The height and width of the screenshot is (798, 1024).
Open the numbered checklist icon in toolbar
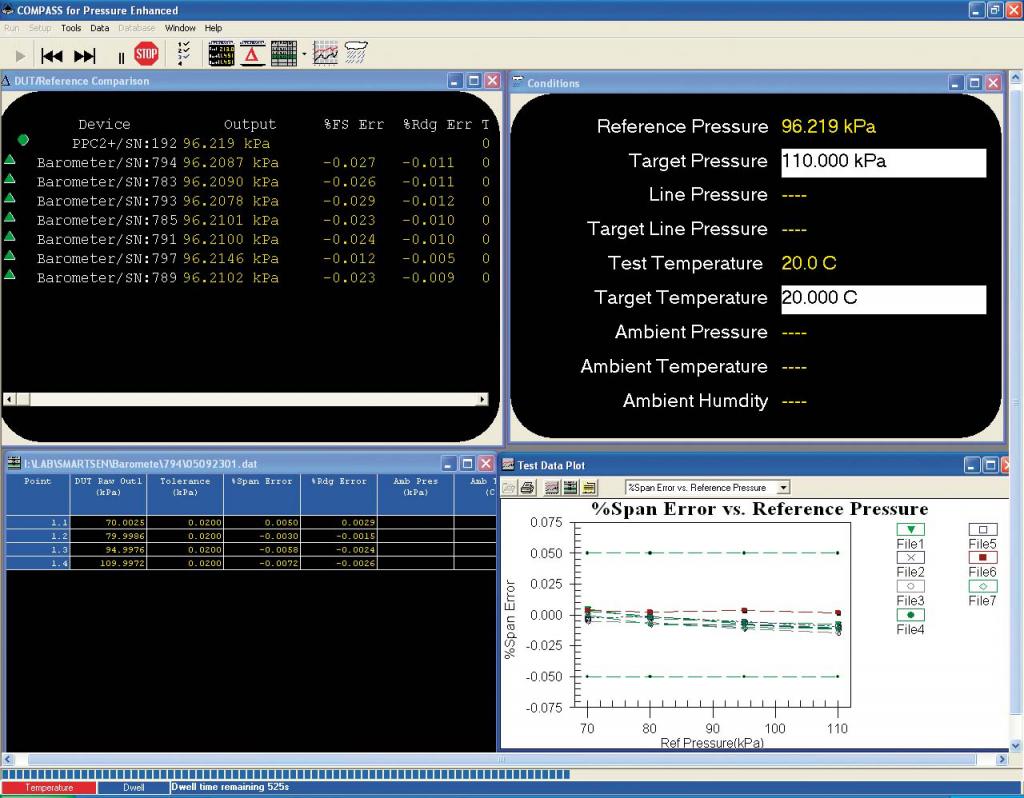pyautogui.click(x=184, y=54)
